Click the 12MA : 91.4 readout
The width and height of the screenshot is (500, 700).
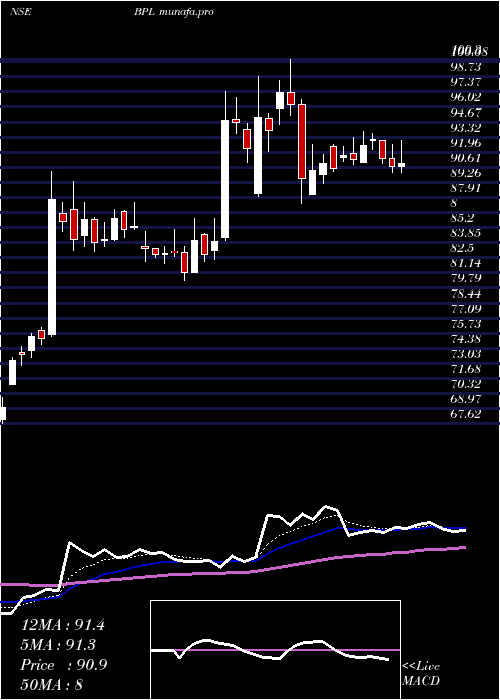pos(63,625)
